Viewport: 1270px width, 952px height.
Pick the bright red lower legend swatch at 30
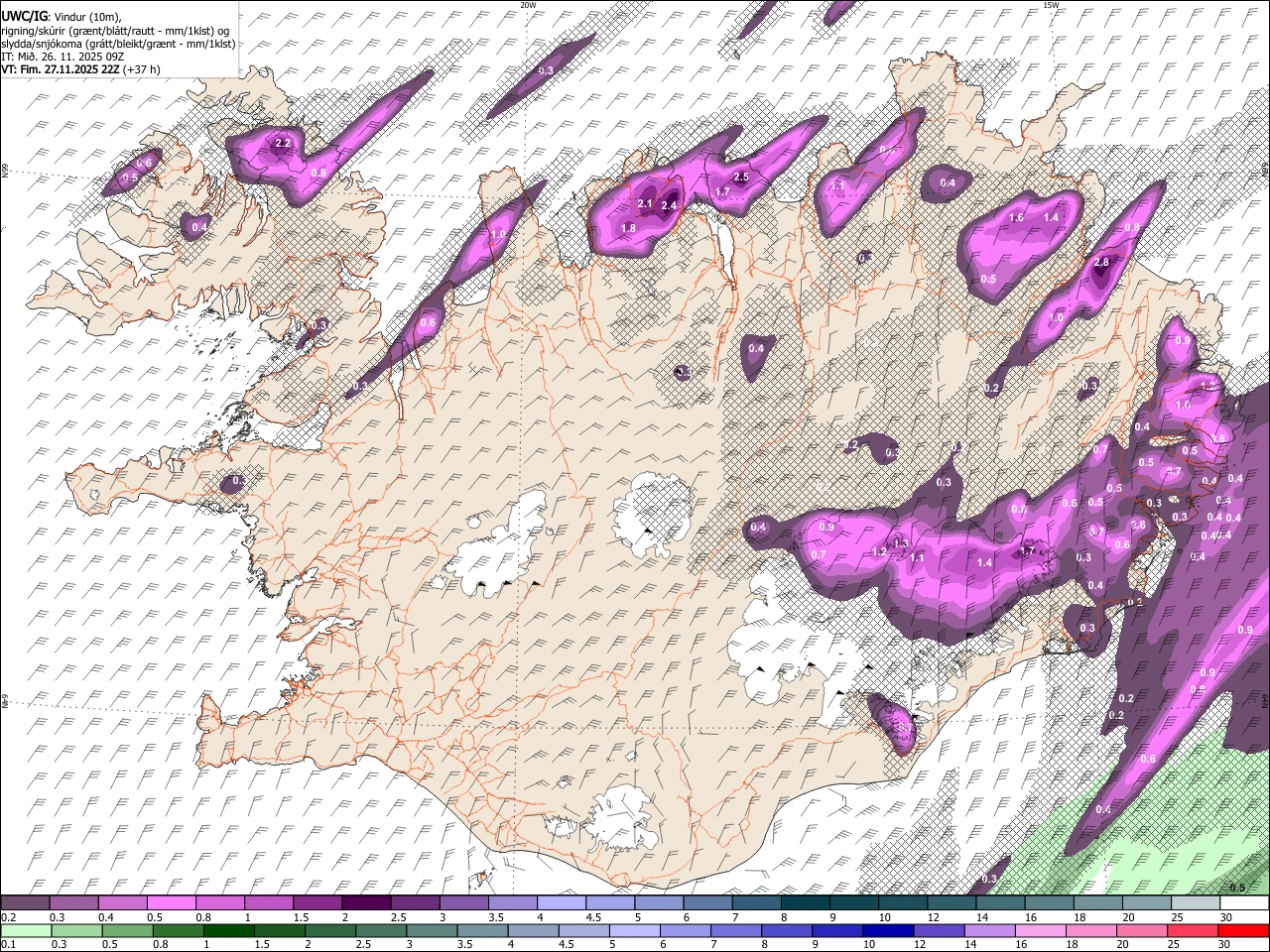(1244, 931)
